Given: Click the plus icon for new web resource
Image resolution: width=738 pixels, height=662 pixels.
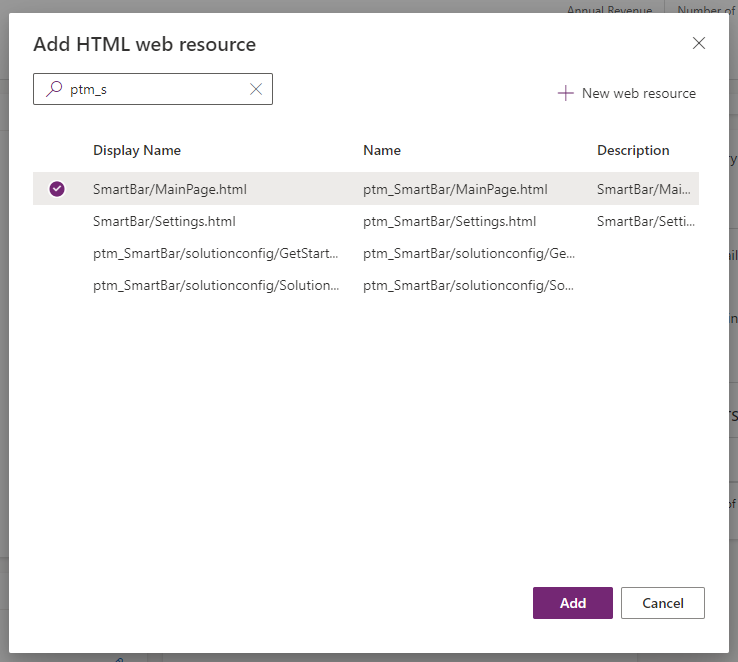Looking at the screenshot, I should click(x=565, y=93).
